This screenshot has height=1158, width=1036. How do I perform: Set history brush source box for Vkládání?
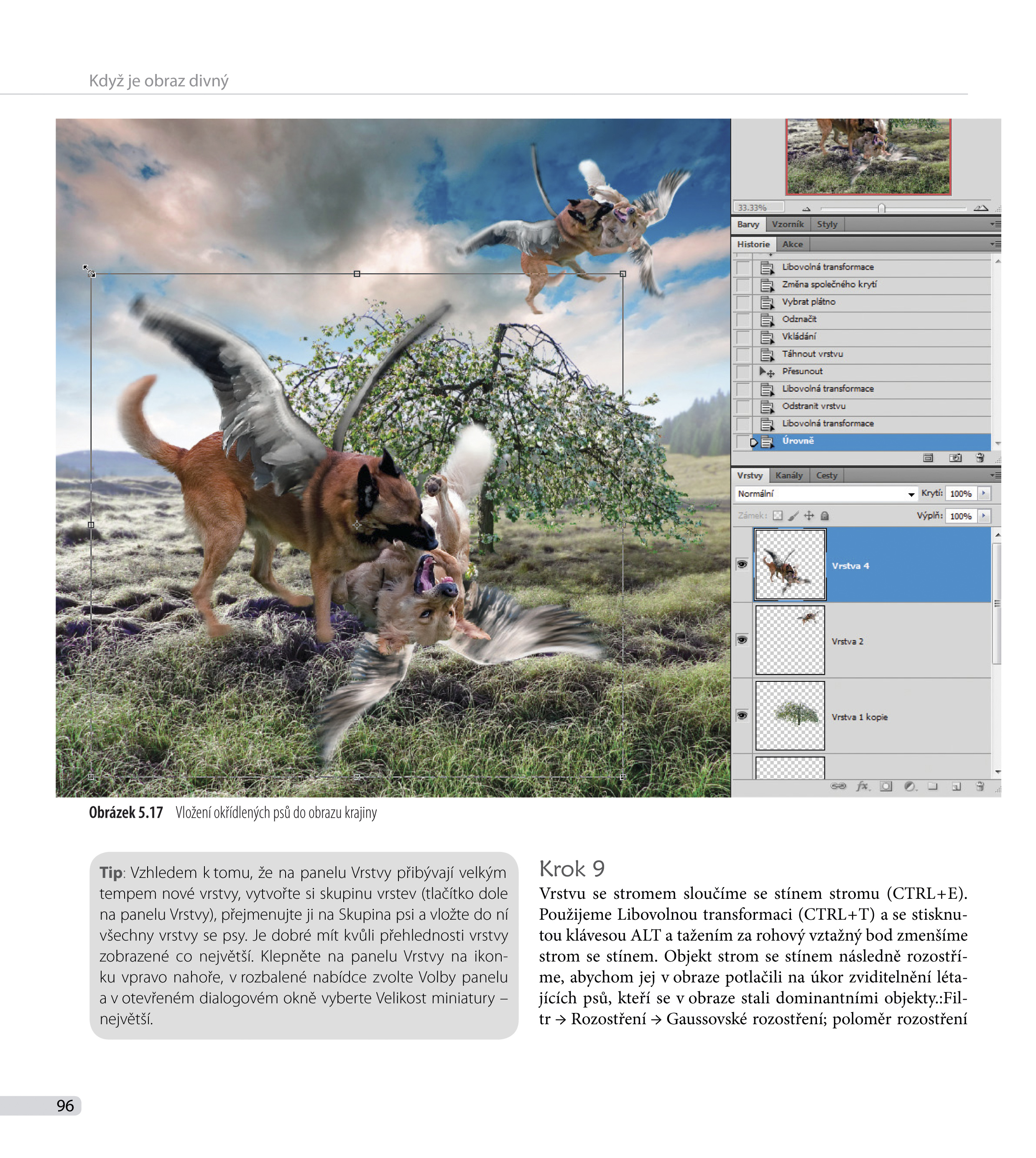coord(743,337)
